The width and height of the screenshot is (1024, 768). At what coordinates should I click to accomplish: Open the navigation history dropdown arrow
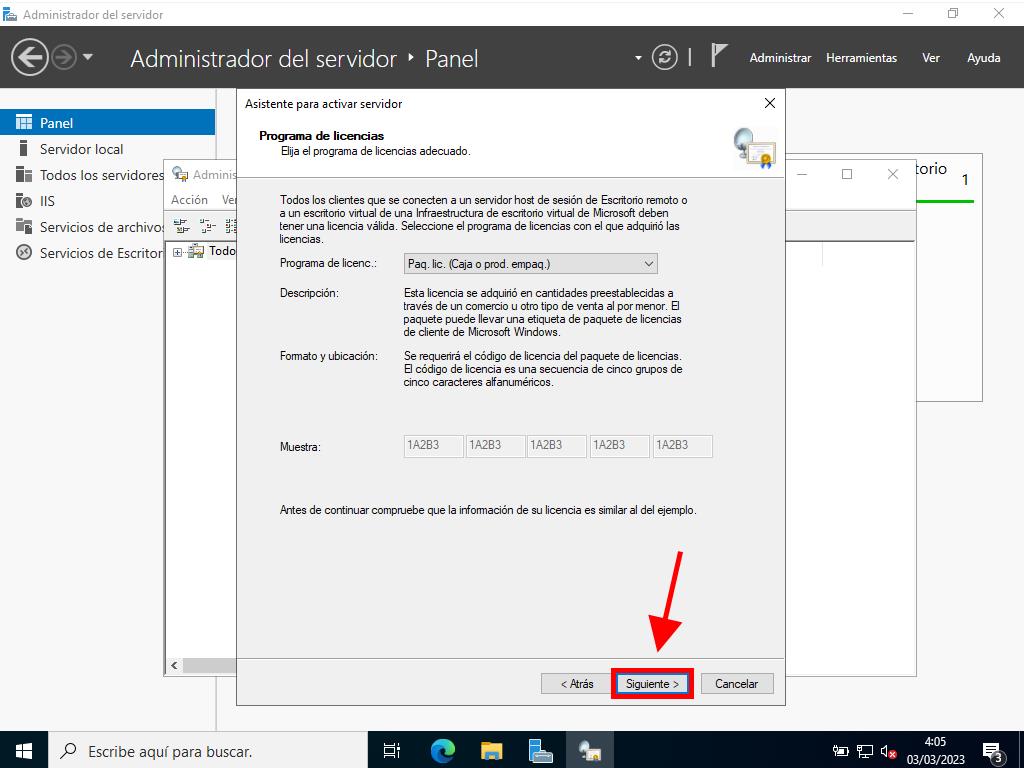point(88,58)
